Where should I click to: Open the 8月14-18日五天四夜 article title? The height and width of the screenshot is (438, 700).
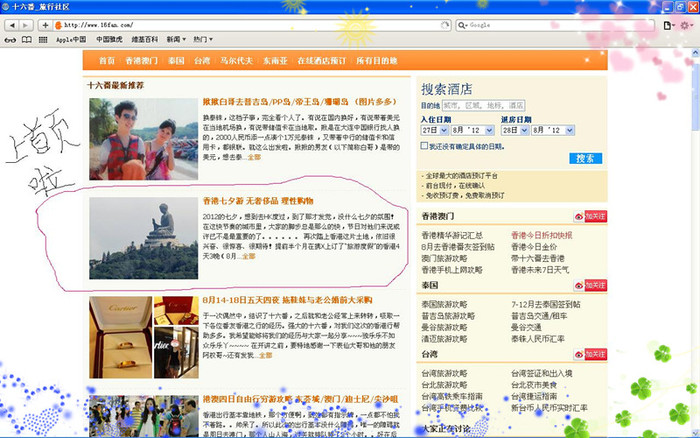[288, 300]
